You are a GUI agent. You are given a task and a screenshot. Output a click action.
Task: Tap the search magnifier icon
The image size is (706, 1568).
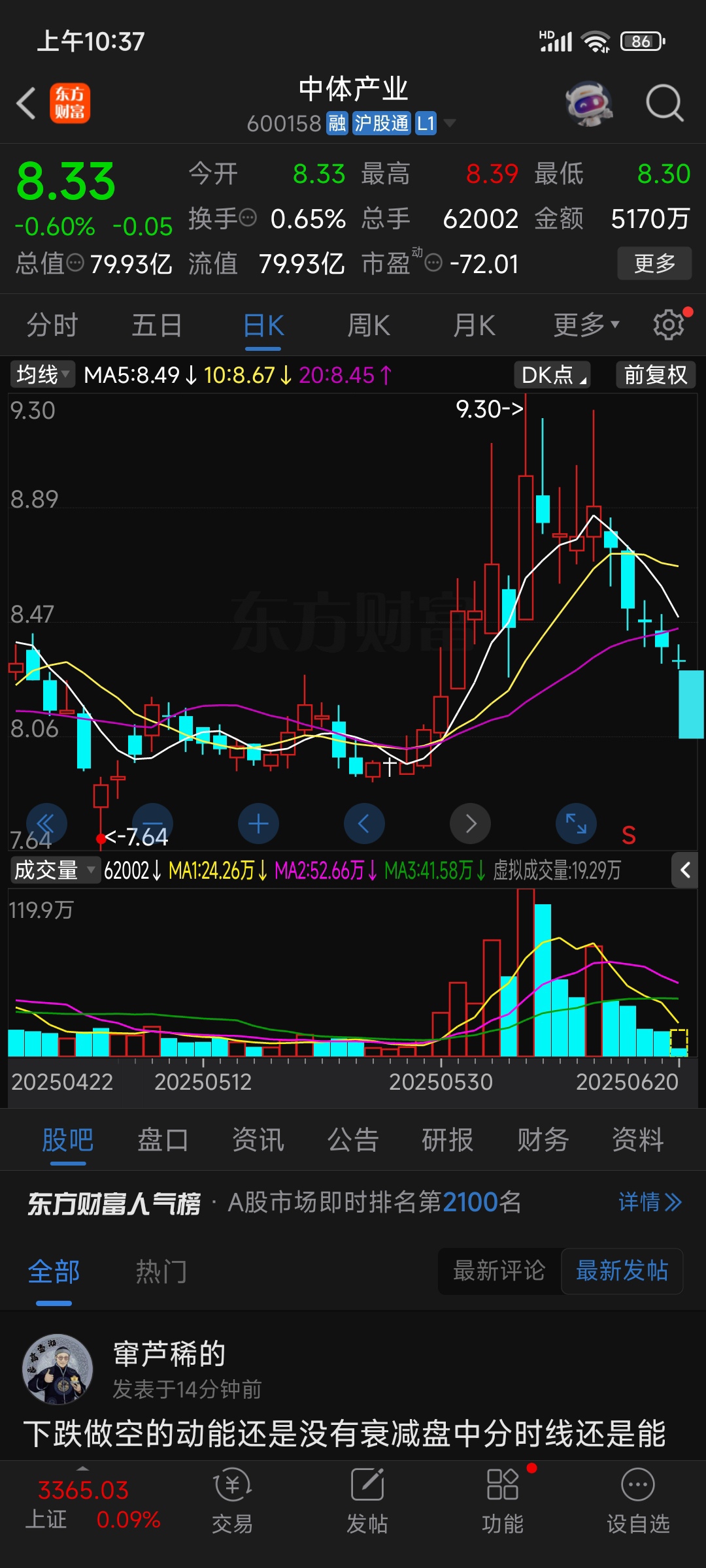coord(665,103)
